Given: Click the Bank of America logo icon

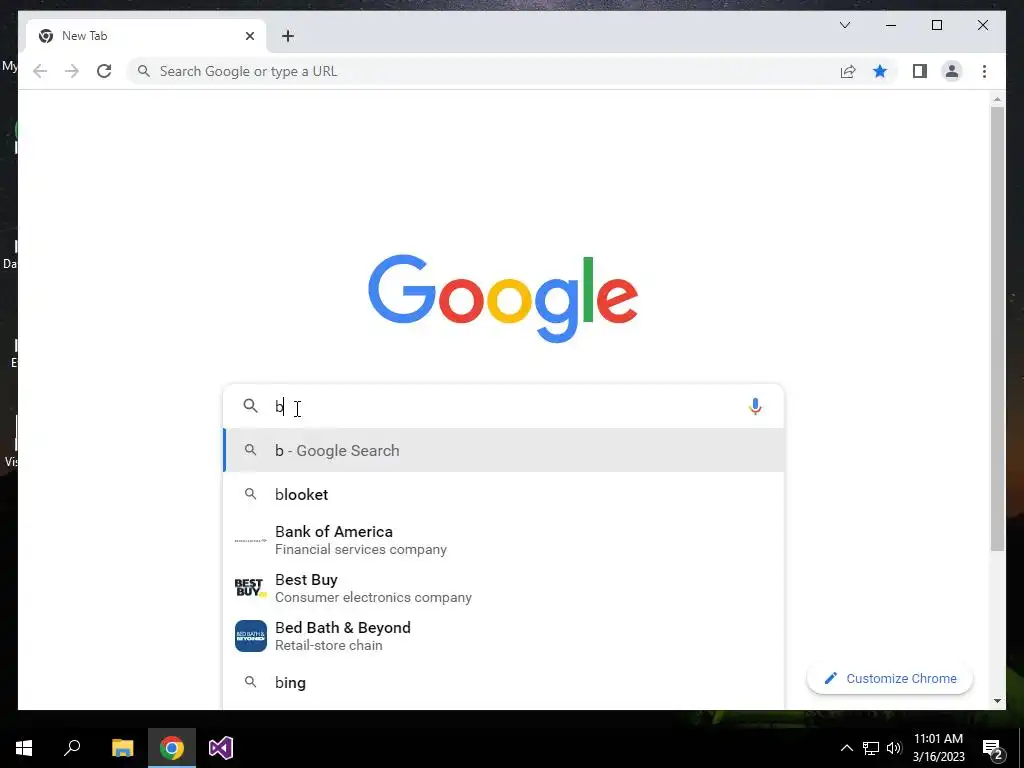Looking at the screenshot, I should 251,541.
